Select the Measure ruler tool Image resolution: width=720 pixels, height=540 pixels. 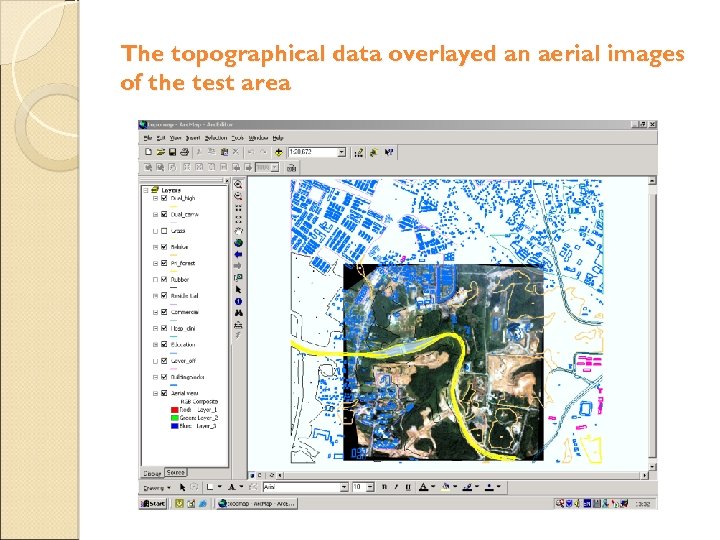click(238, 325)
